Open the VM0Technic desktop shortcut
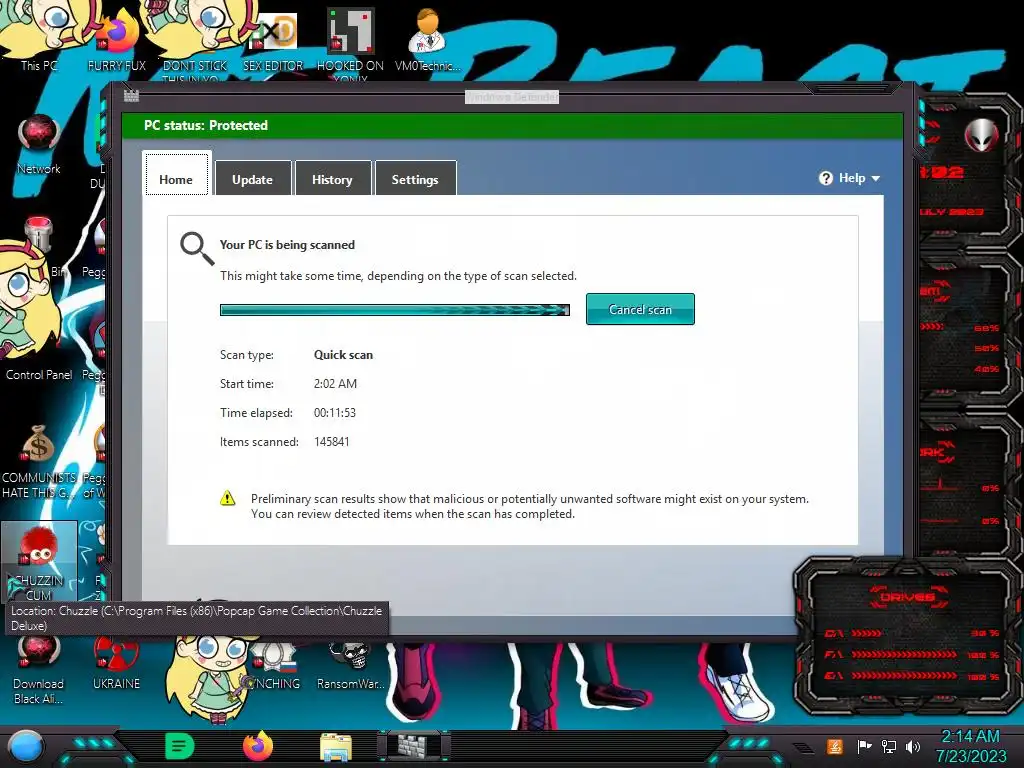The image size is (1024, 768). 428,40
